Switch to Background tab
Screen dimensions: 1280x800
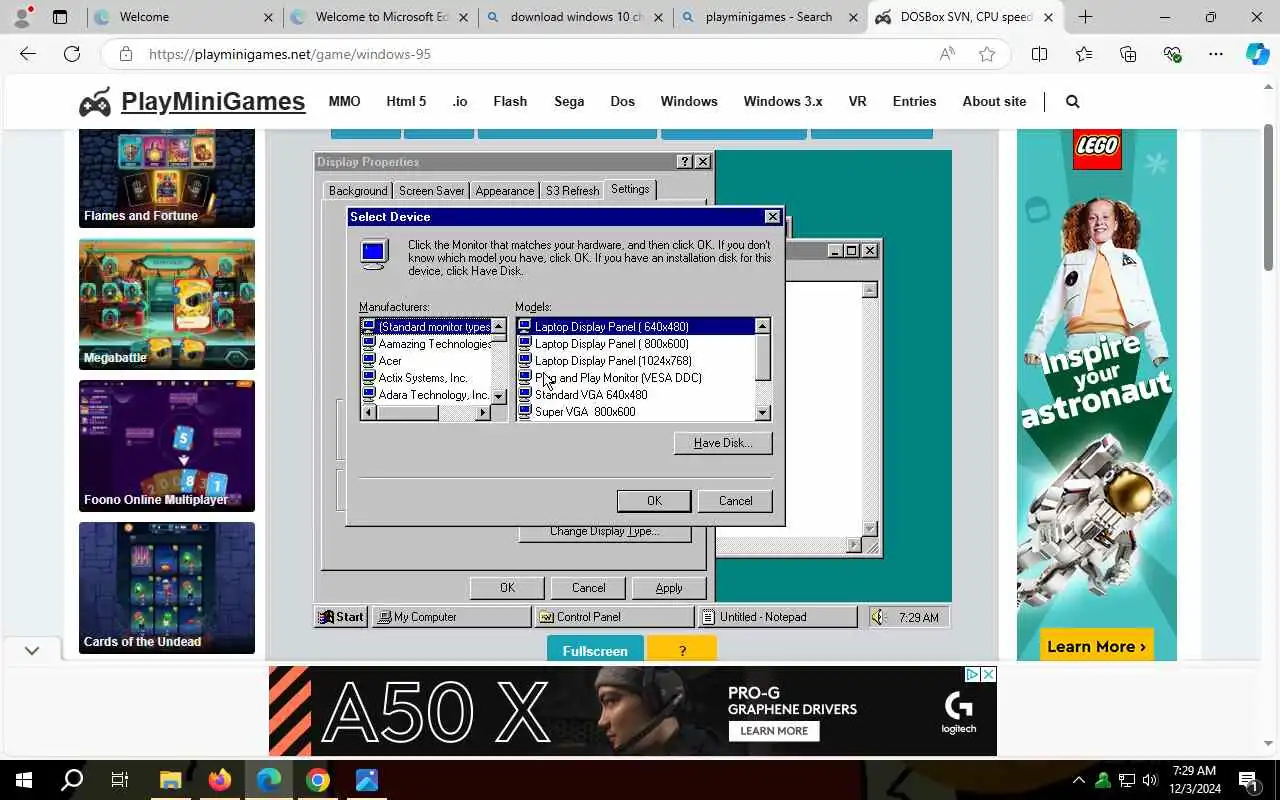pos(358,191)
